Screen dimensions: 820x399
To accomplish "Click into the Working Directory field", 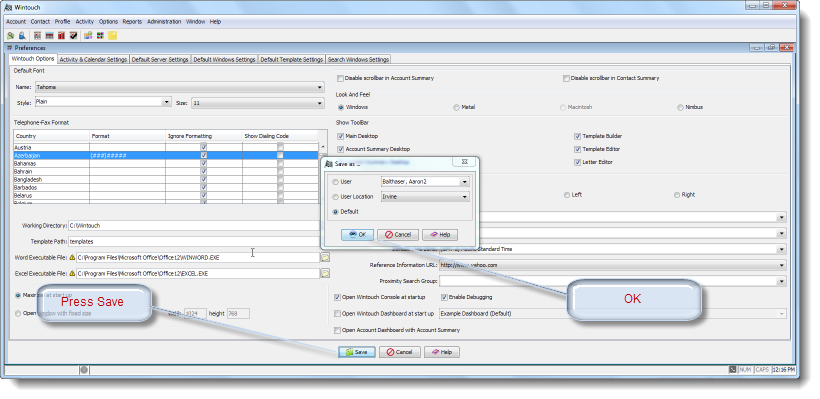I will 193,226.
